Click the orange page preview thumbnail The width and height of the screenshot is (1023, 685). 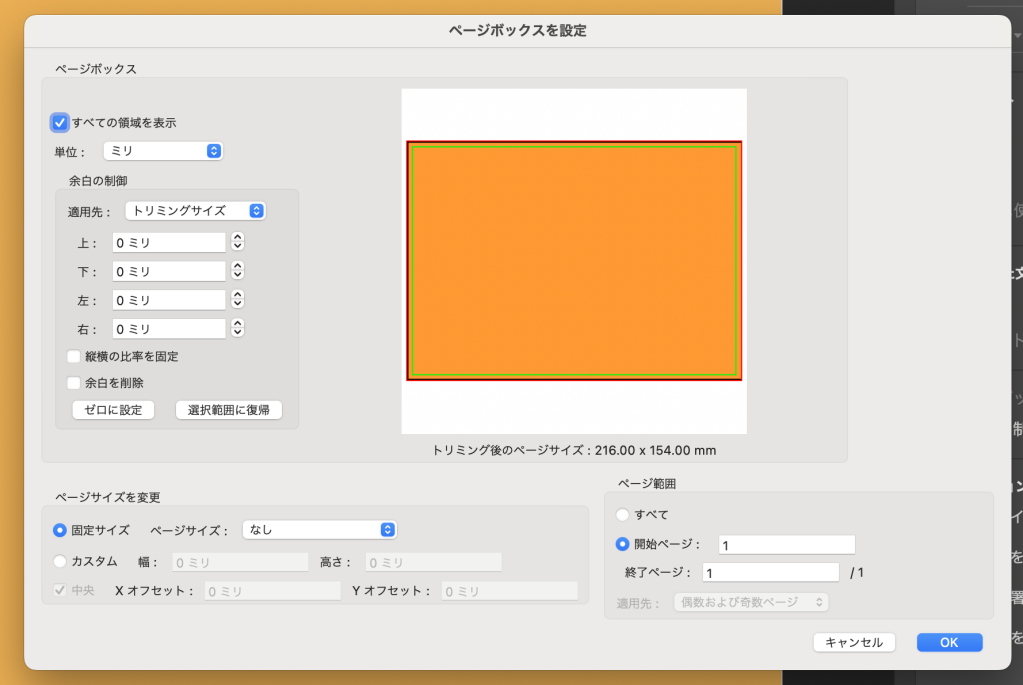pyautogui.click(x=574, y=261)
